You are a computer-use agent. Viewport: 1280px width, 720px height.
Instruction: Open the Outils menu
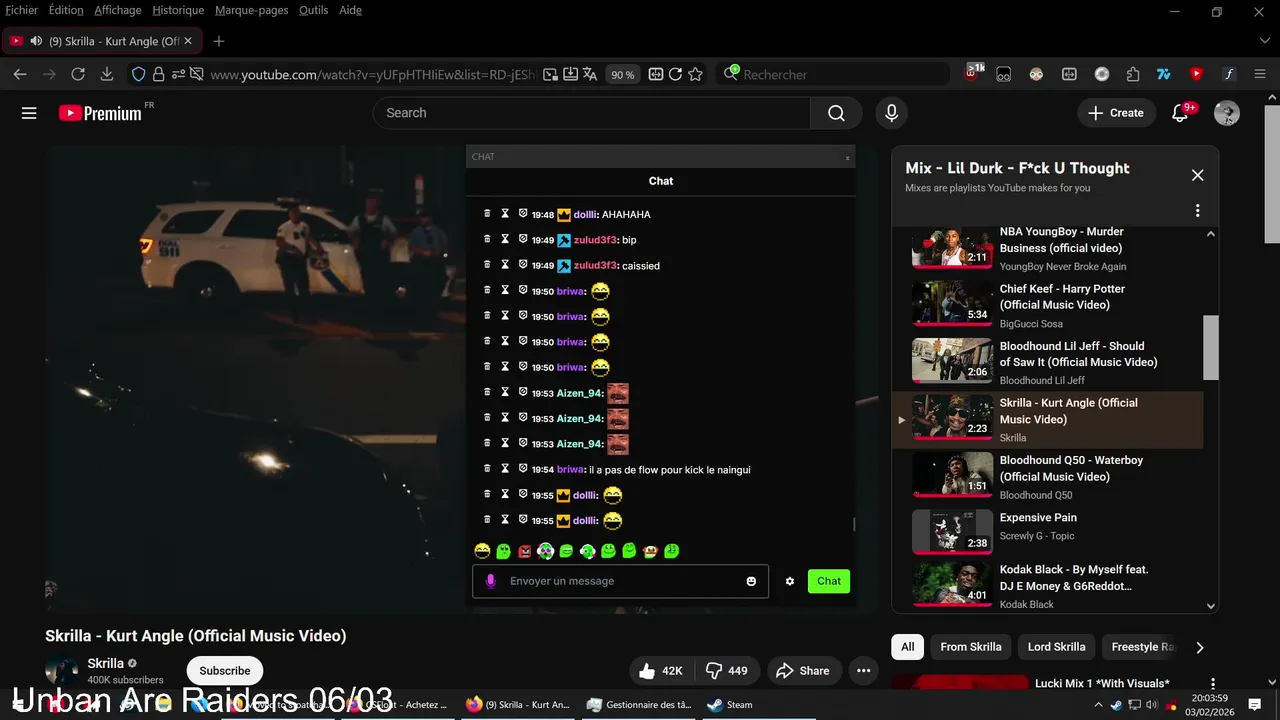click(314, 10)
